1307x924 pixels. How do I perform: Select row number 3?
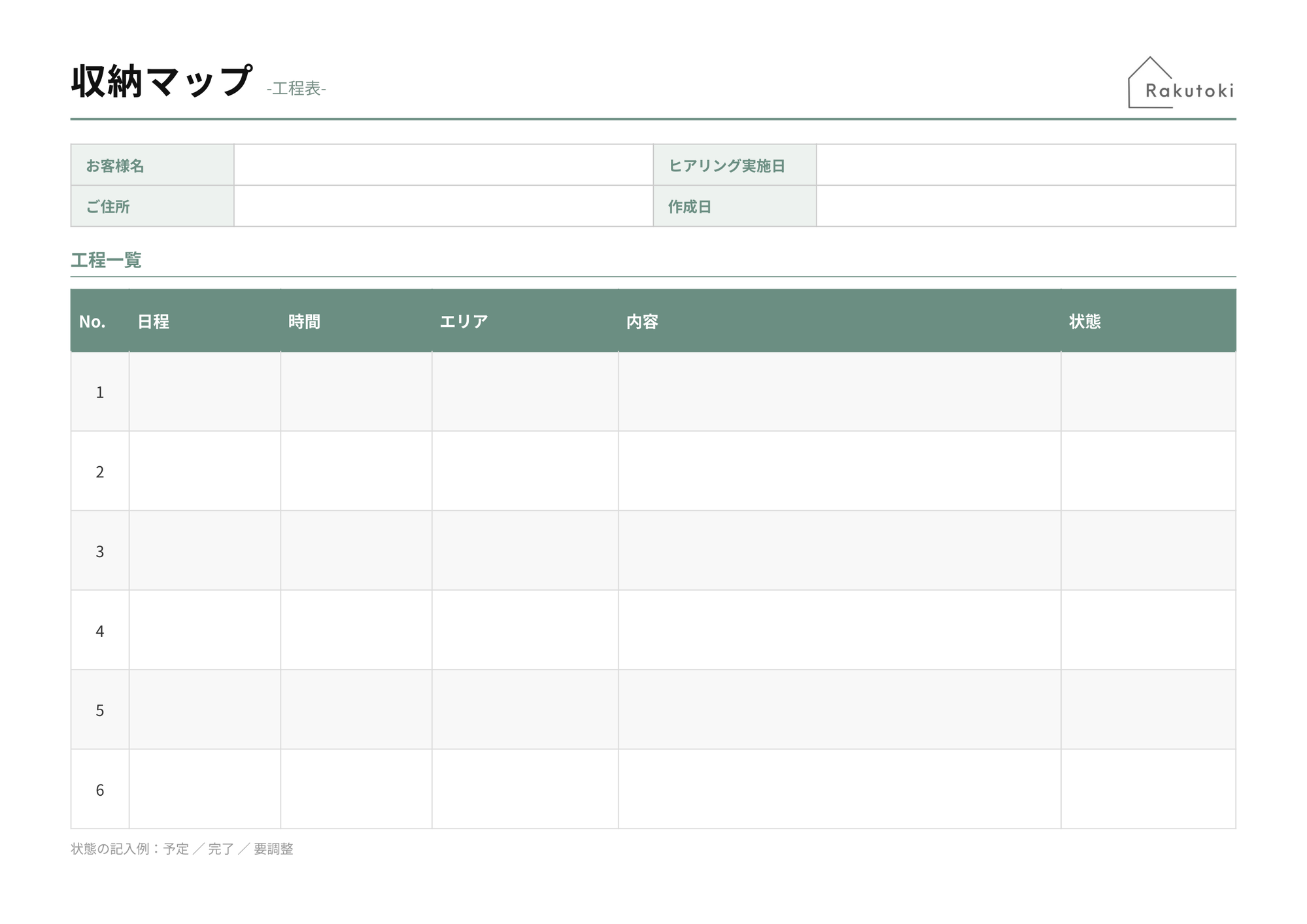point(100,552)
